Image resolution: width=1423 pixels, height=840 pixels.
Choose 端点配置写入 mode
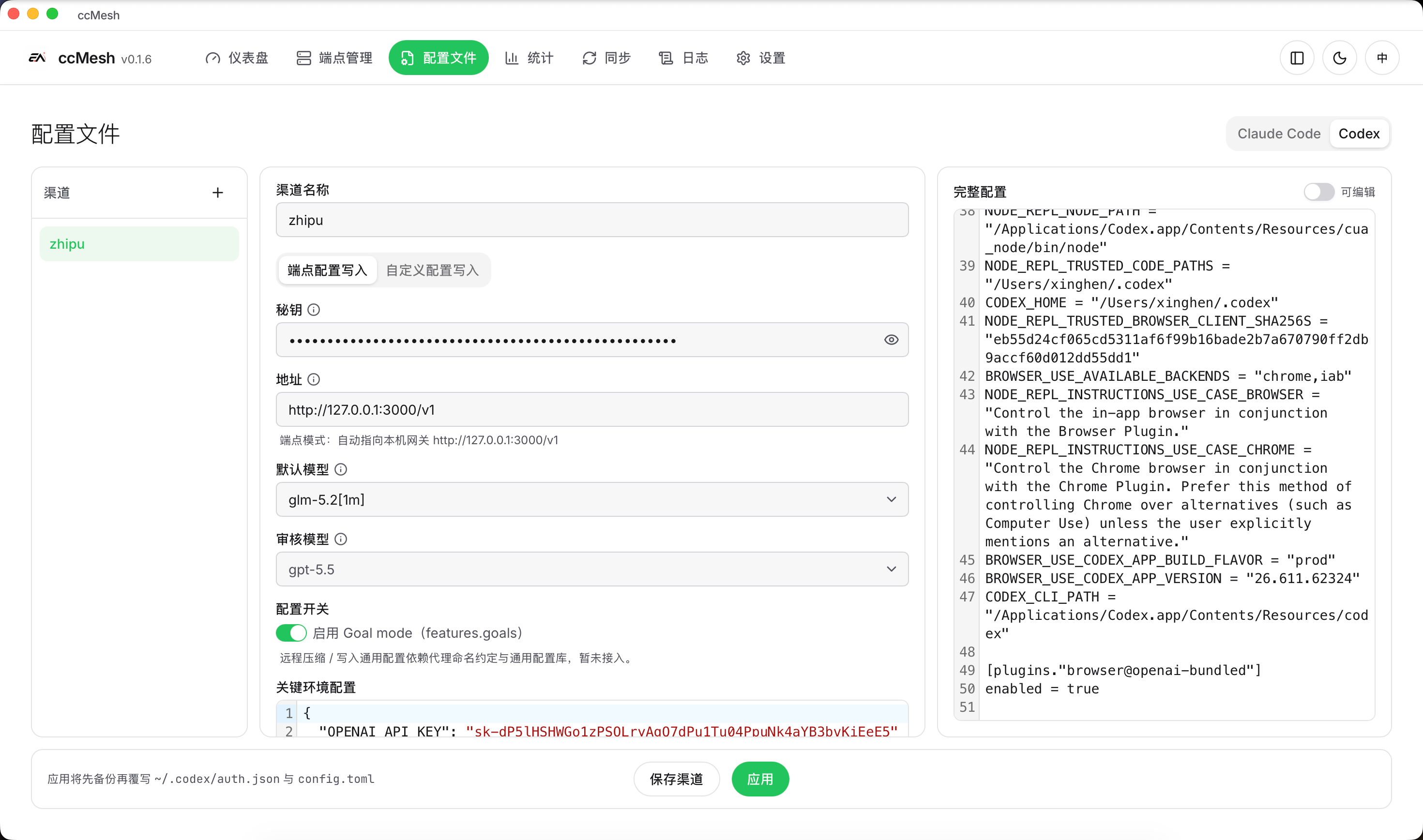click(x=327, y=270)
